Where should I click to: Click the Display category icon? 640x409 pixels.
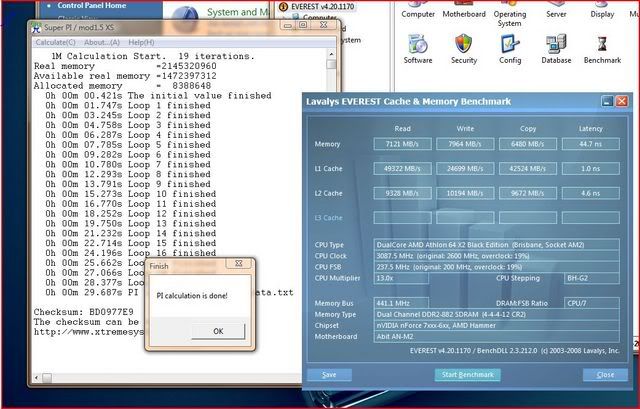[602, 14]
